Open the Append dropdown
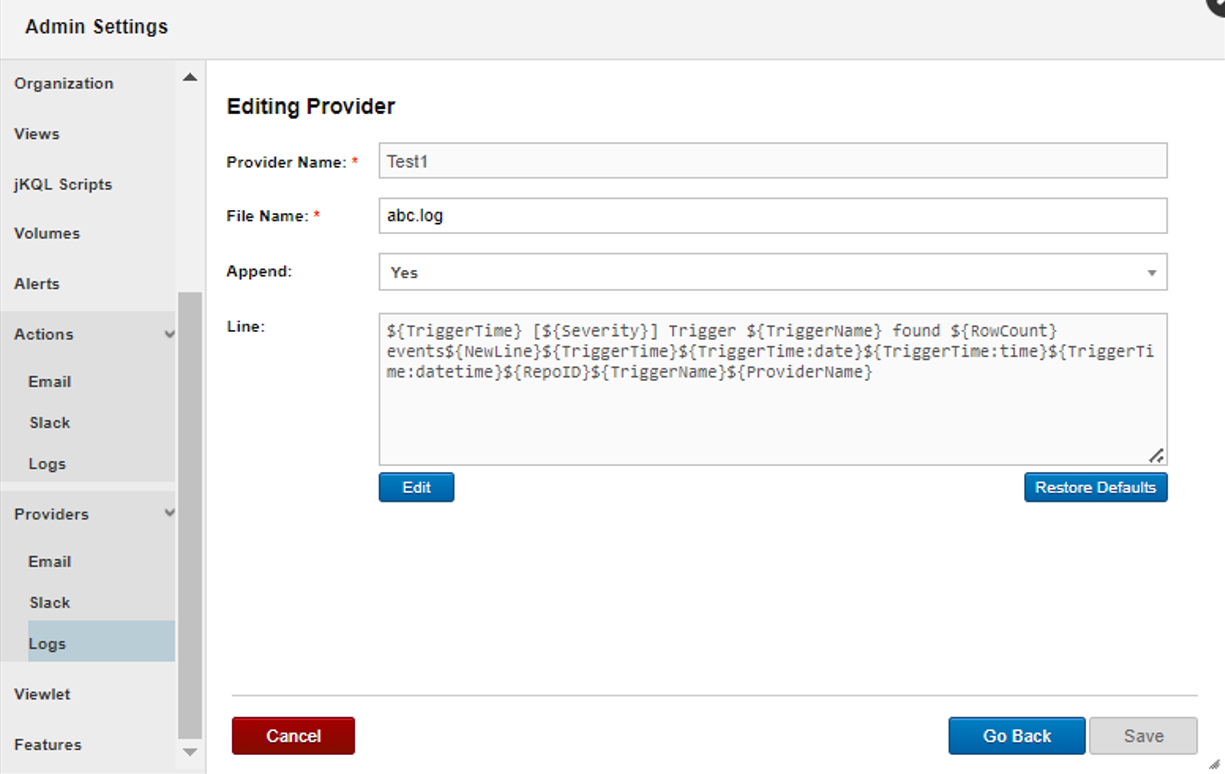Viewport: 1225px width, 774px height. [1156, 272]
